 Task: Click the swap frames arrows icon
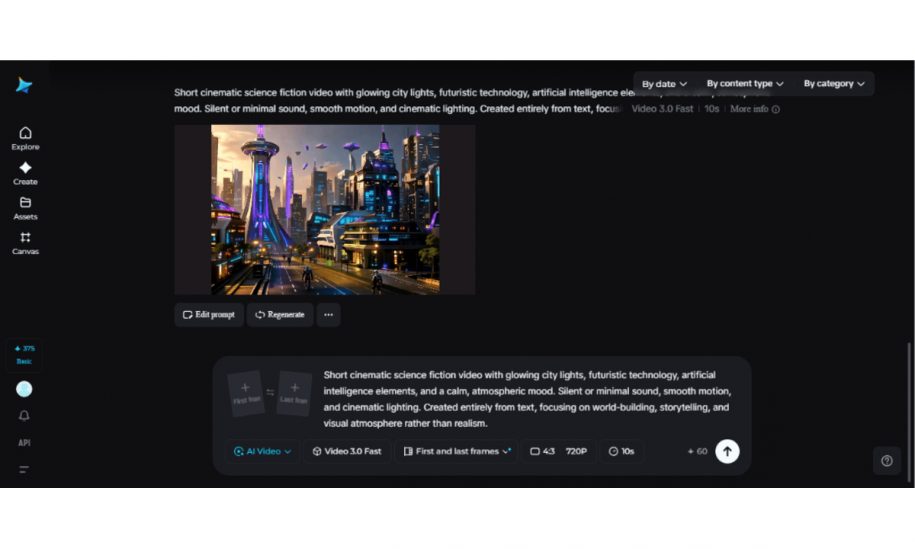tap(270, 392)
